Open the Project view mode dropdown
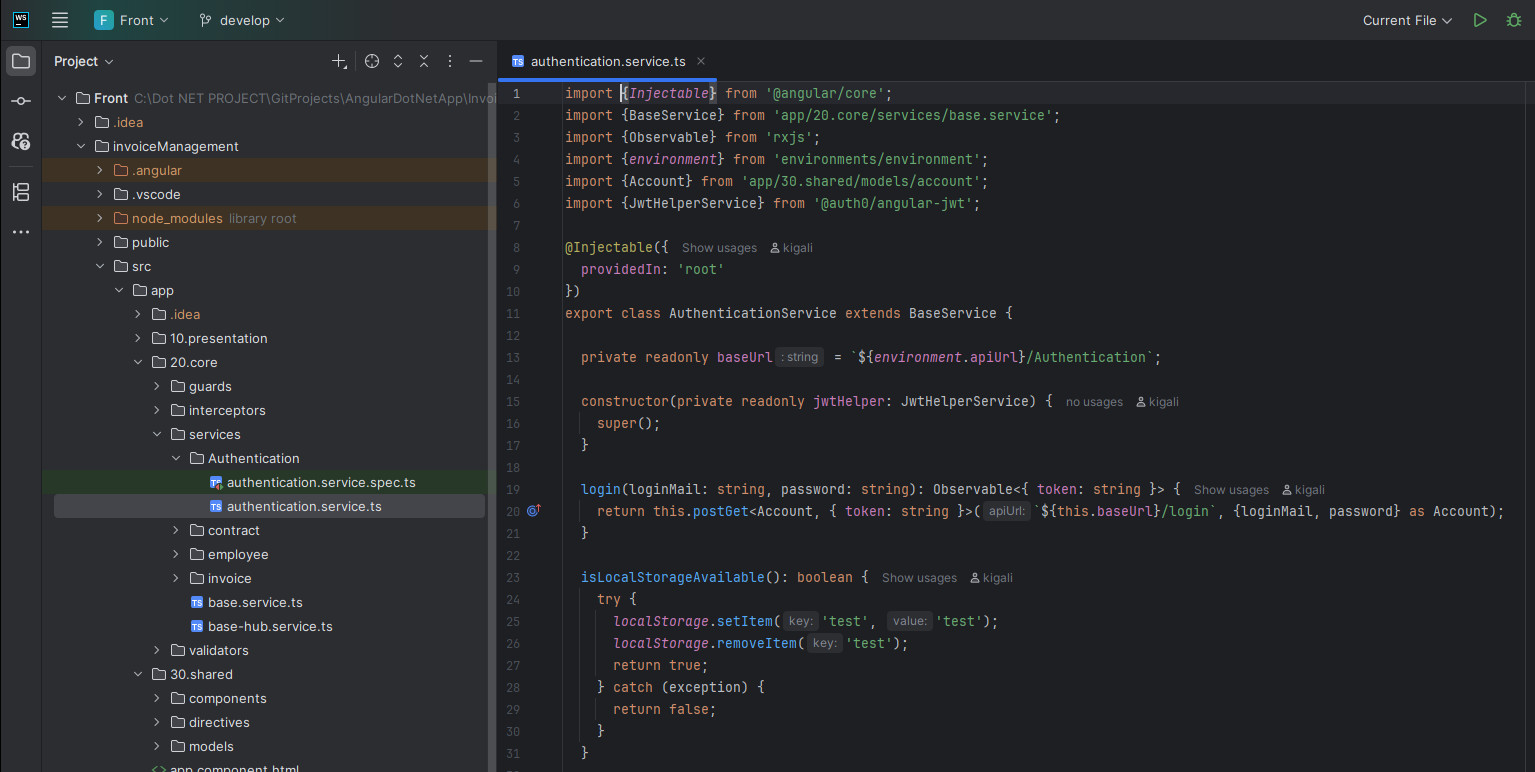Viewport: 1535px width, 772px height. click(x=84, y=61)
